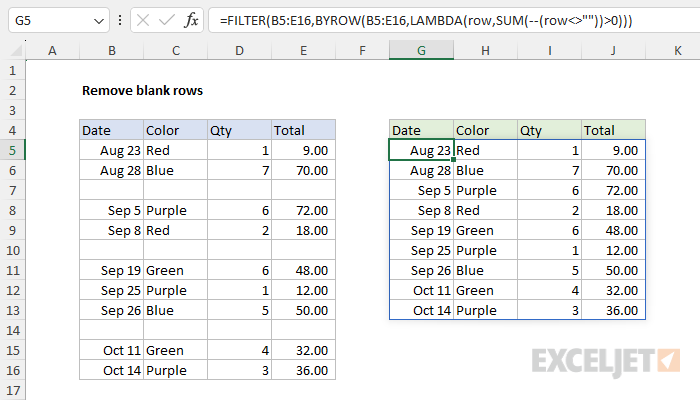Viewport: 700px width, 400px height.
Task: Click cell E9 containing 18.00
Action: 303,230
